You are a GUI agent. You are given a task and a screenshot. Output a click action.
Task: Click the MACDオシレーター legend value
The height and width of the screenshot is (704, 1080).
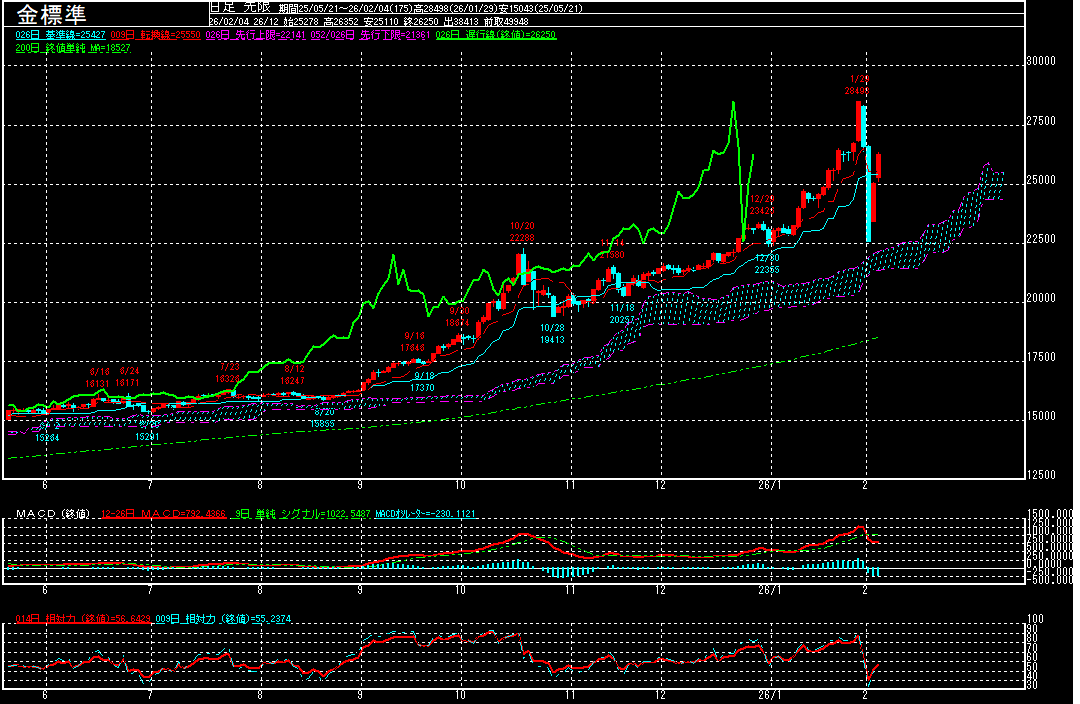pyautogui.click(x=424, y=514)
